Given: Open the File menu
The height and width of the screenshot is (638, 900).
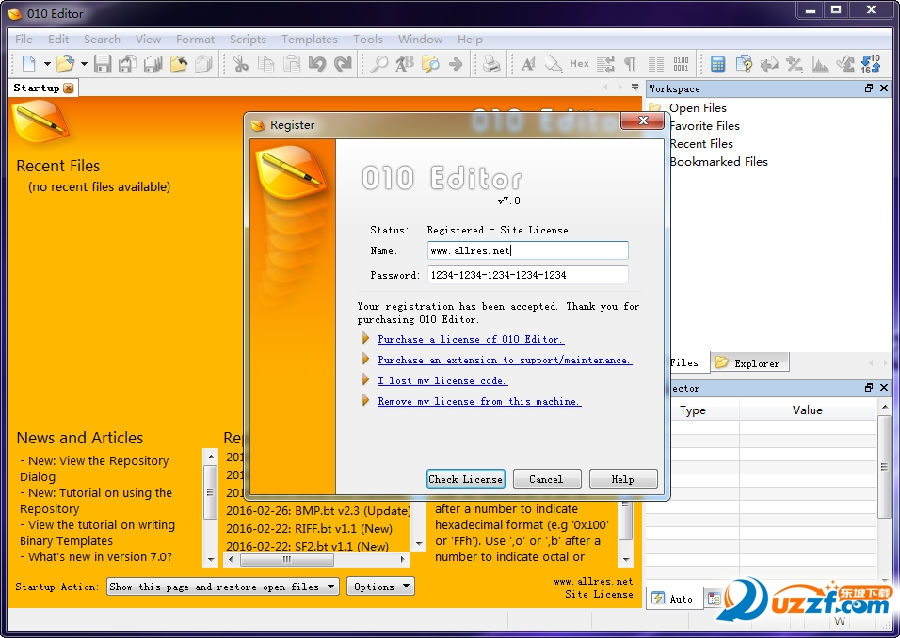Looking at the screenshot, I should click(x=24, y=39).
